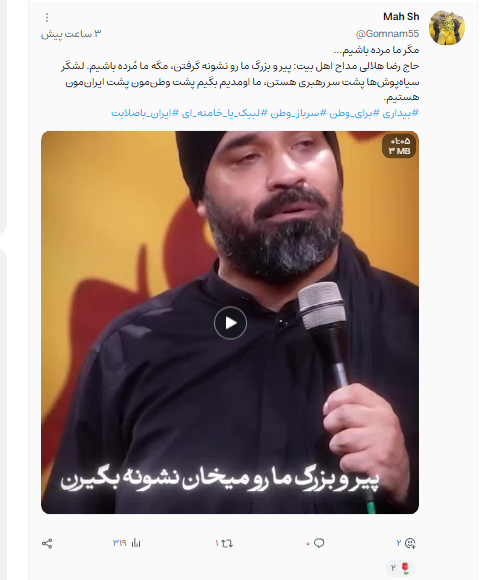Click the share icon below the post
Image resolution: width=480 pixels, height=580 pixels.
(47, 543)
